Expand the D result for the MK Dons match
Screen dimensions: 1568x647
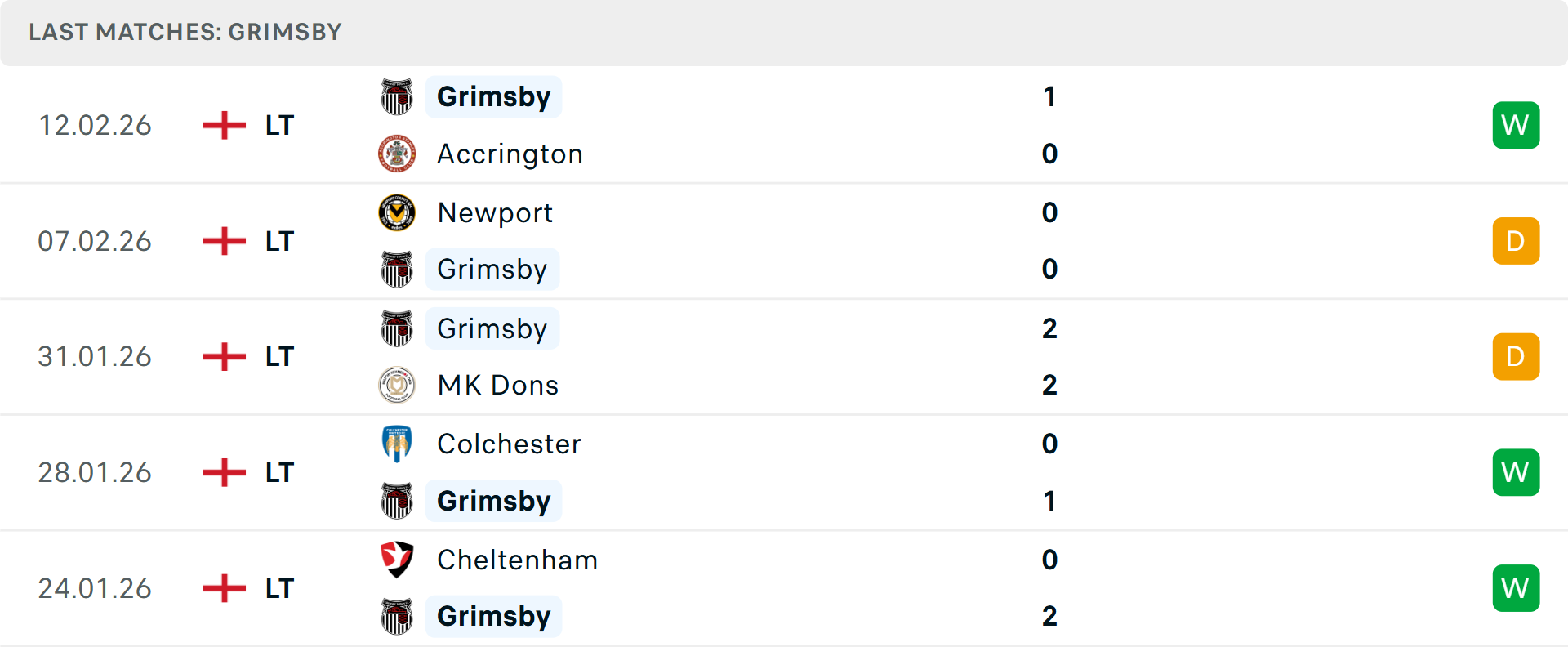[1516, 356]
